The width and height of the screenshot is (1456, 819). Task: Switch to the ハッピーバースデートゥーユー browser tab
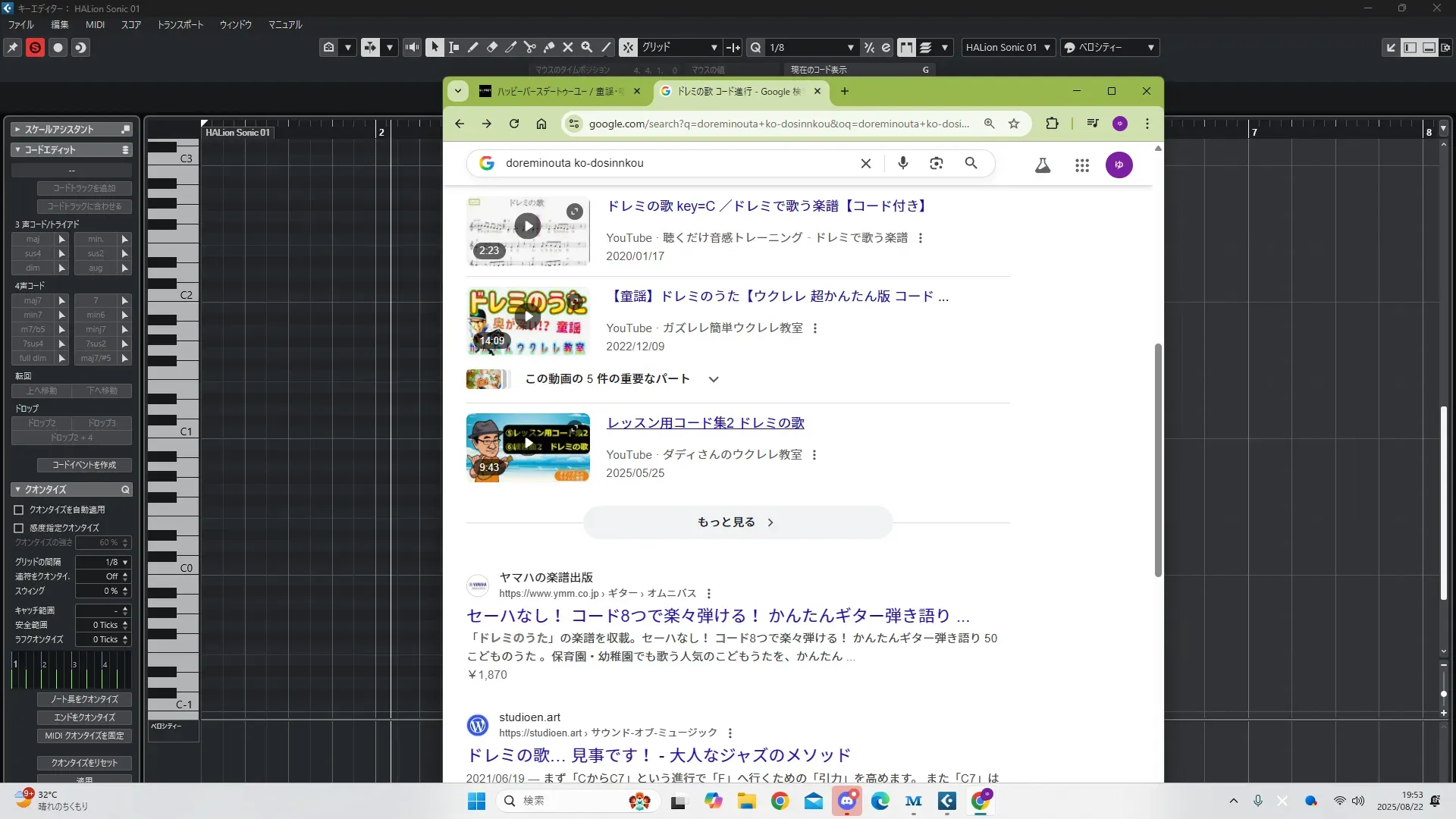point(559,92)
